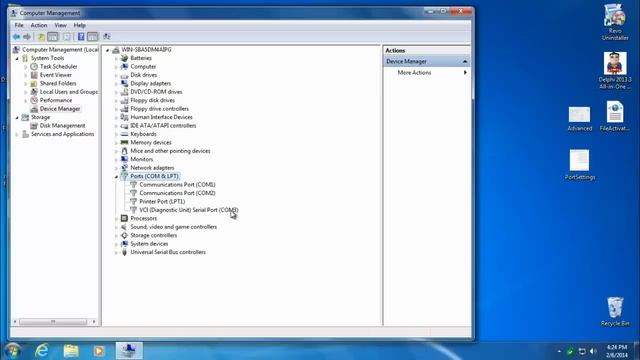Screen dimensions: 640x360
Task: Expand the Processors category
Action: [116, 219]
